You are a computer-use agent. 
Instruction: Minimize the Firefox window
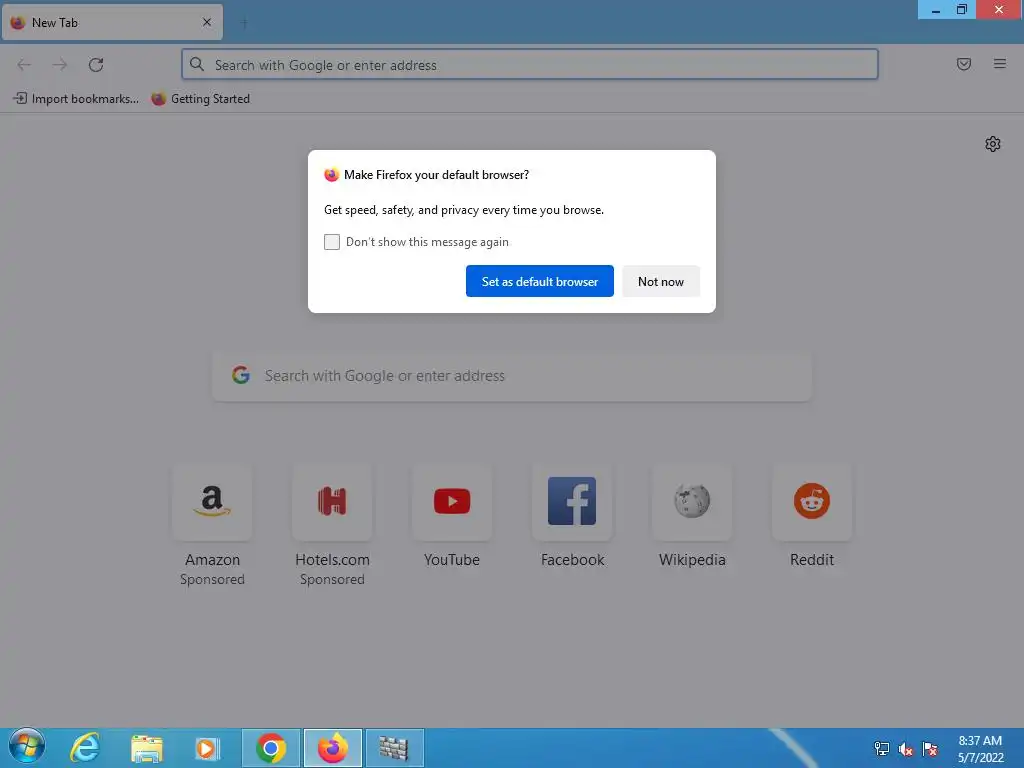pos(936,10)
